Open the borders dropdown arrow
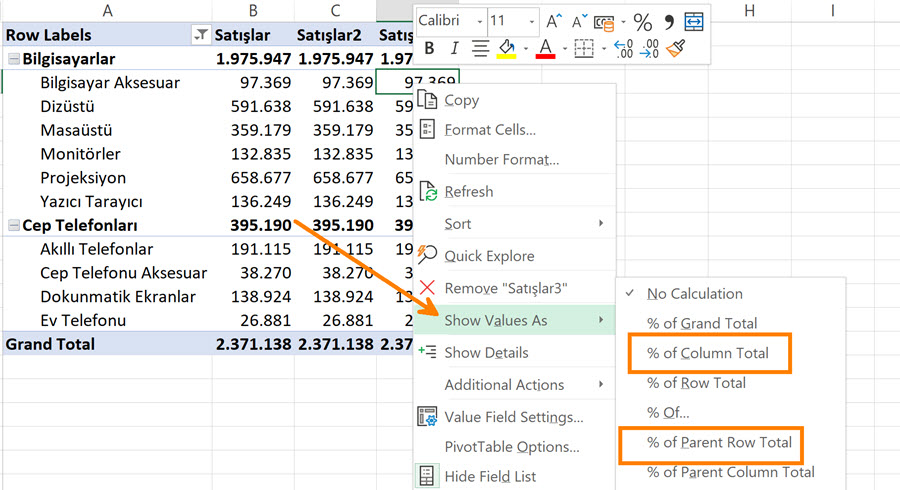Screen dimensions: 900x490 604,49
